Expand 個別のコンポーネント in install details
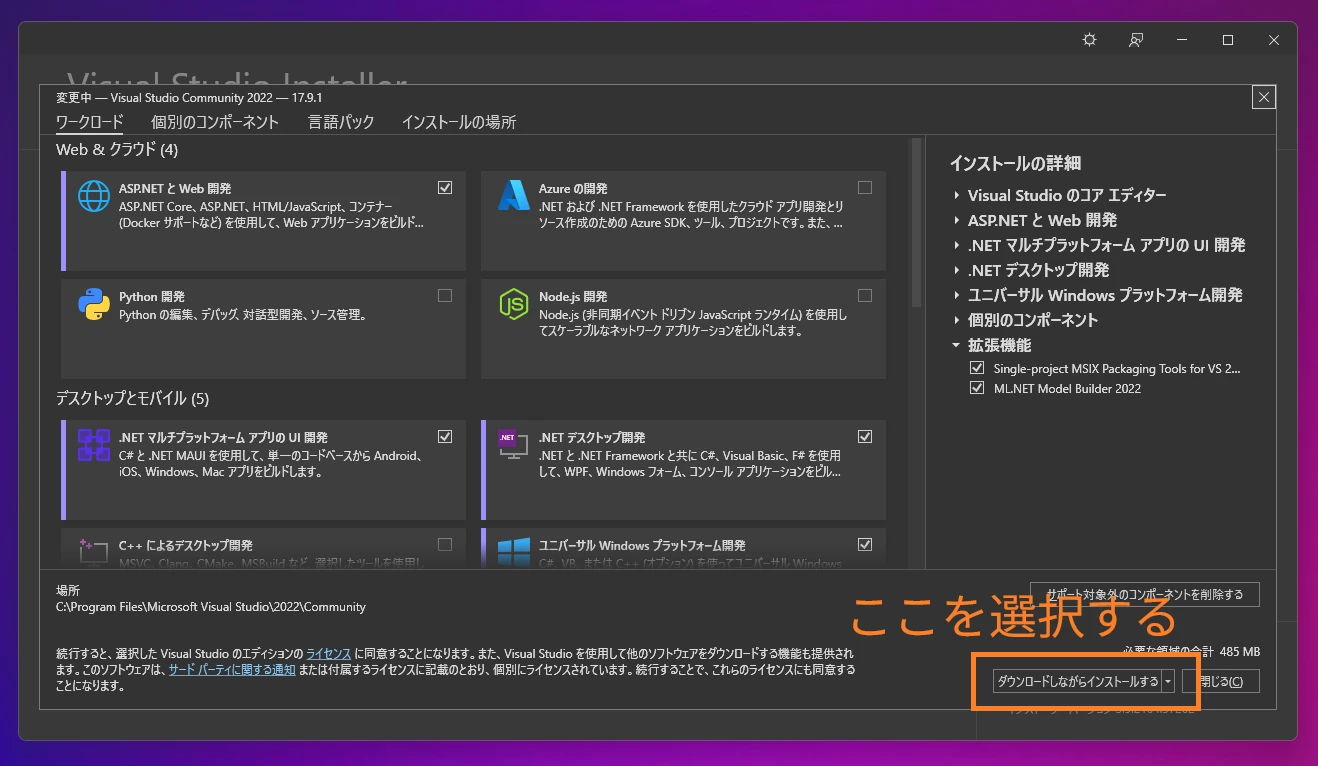This screenshot has height=766, width=1318. pyautogui.click(x=957, y=321)
